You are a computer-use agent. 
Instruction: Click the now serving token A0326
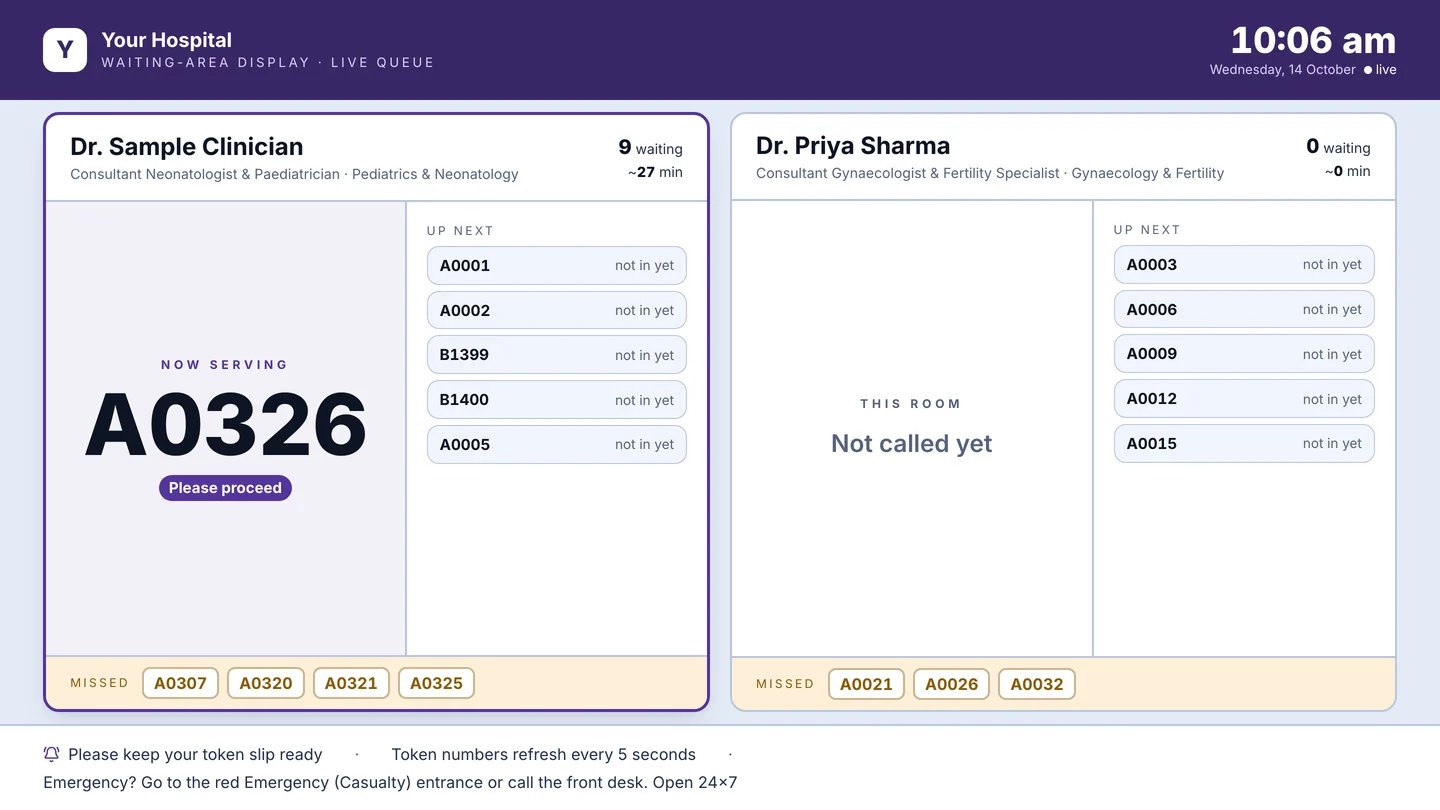pos(225,425)
